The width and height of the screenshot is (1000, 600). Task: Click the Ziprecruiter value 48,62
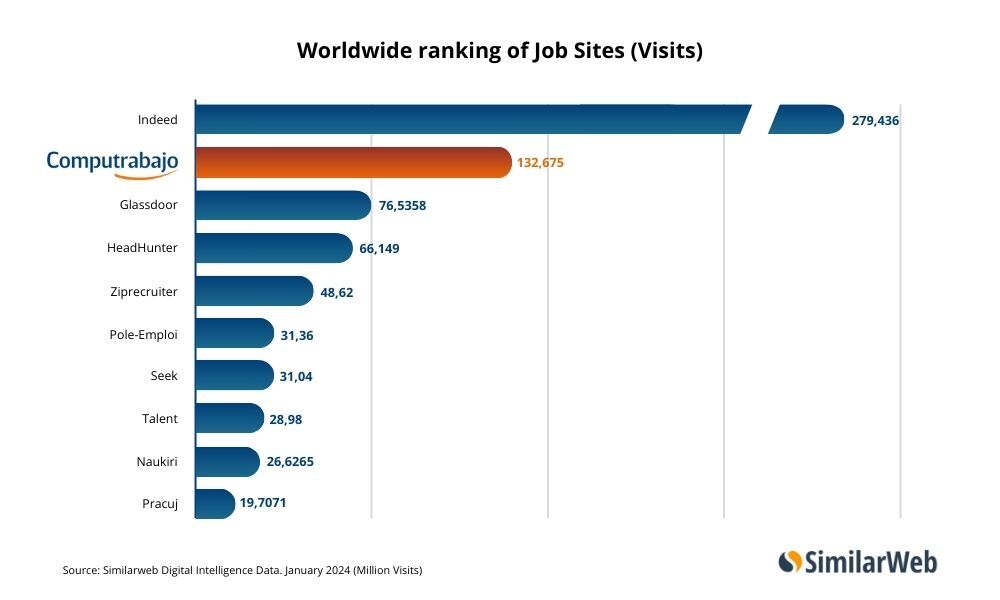coord(337,293)
